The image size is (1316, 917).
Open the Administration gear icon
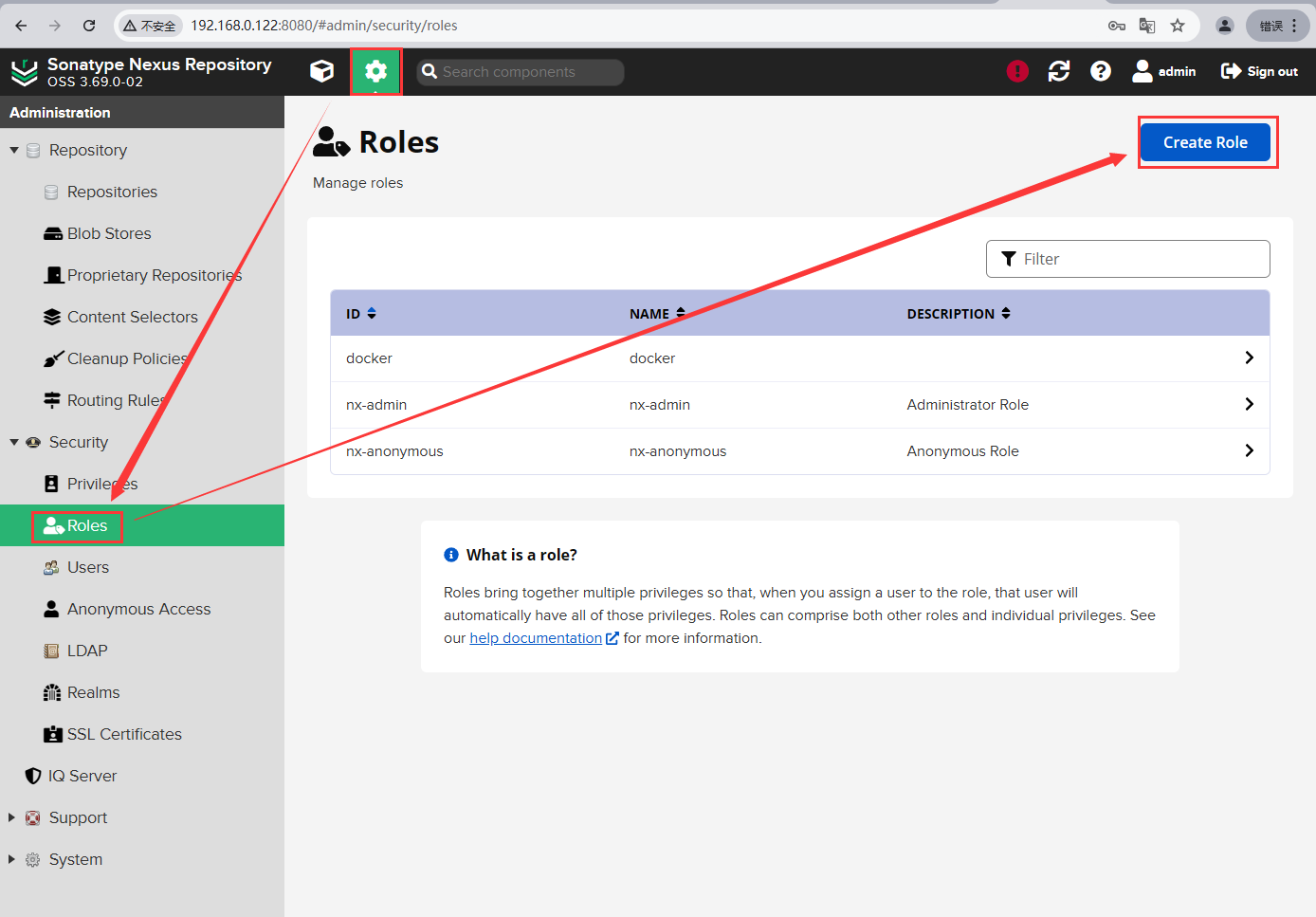click(x=376, y=71)
